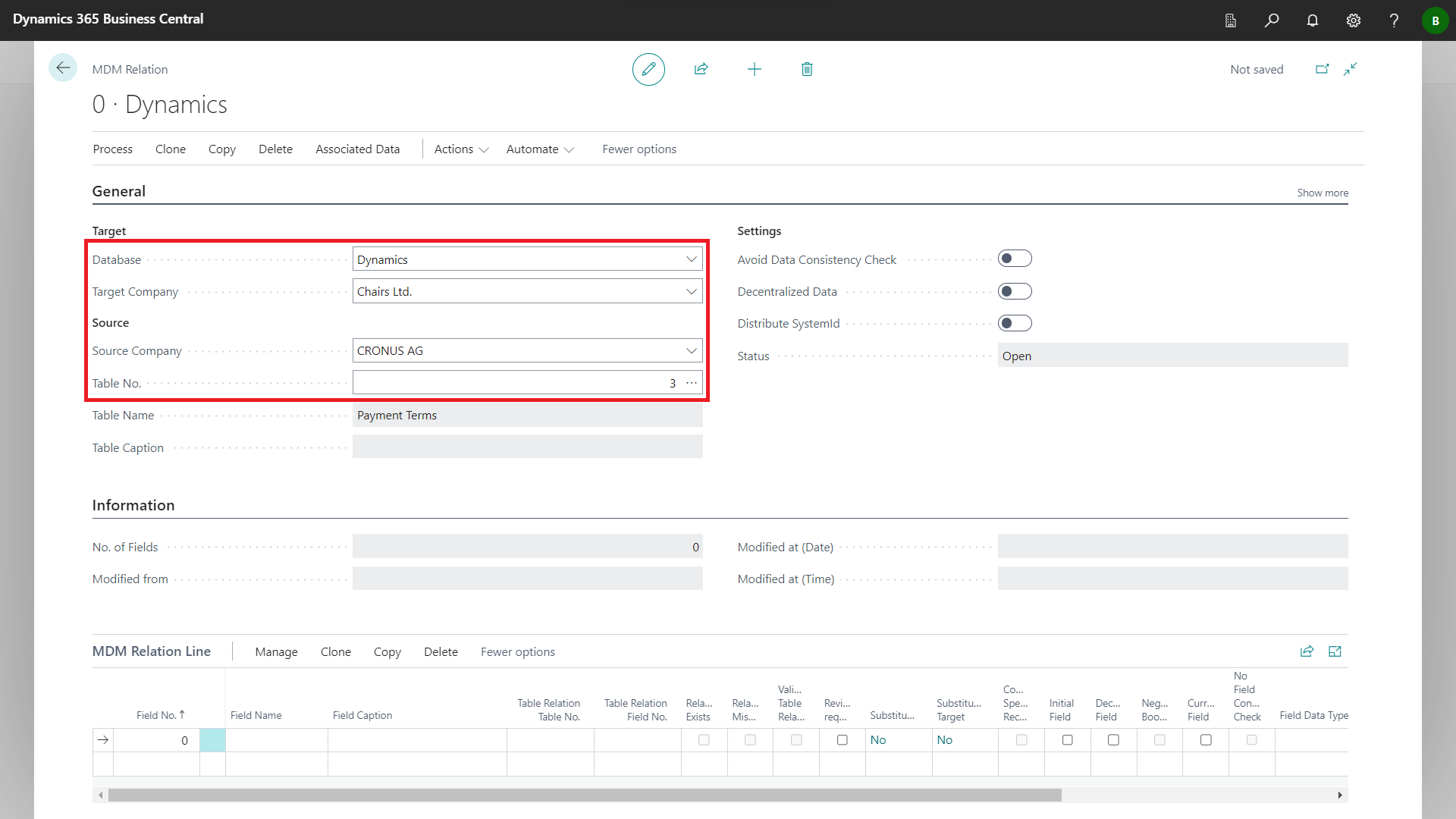Open the search magnifier icon
The image size is (1456, 819).
point(1272,20)
